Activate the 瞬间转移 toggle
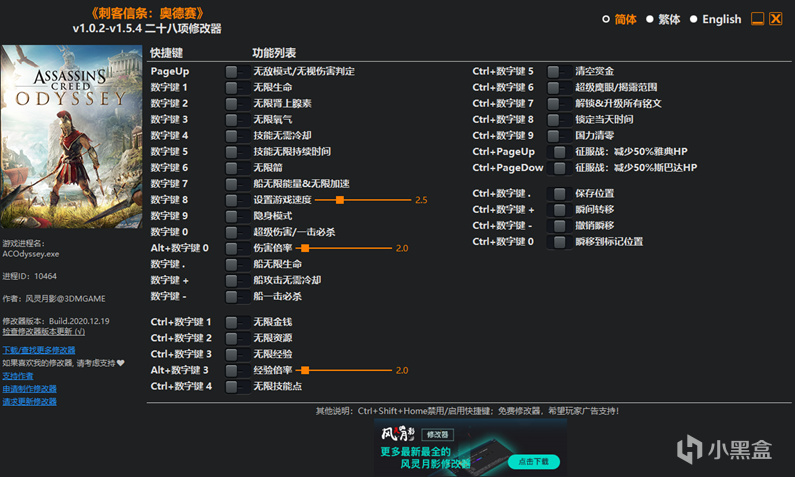795x477 pixels. [559, 210]
